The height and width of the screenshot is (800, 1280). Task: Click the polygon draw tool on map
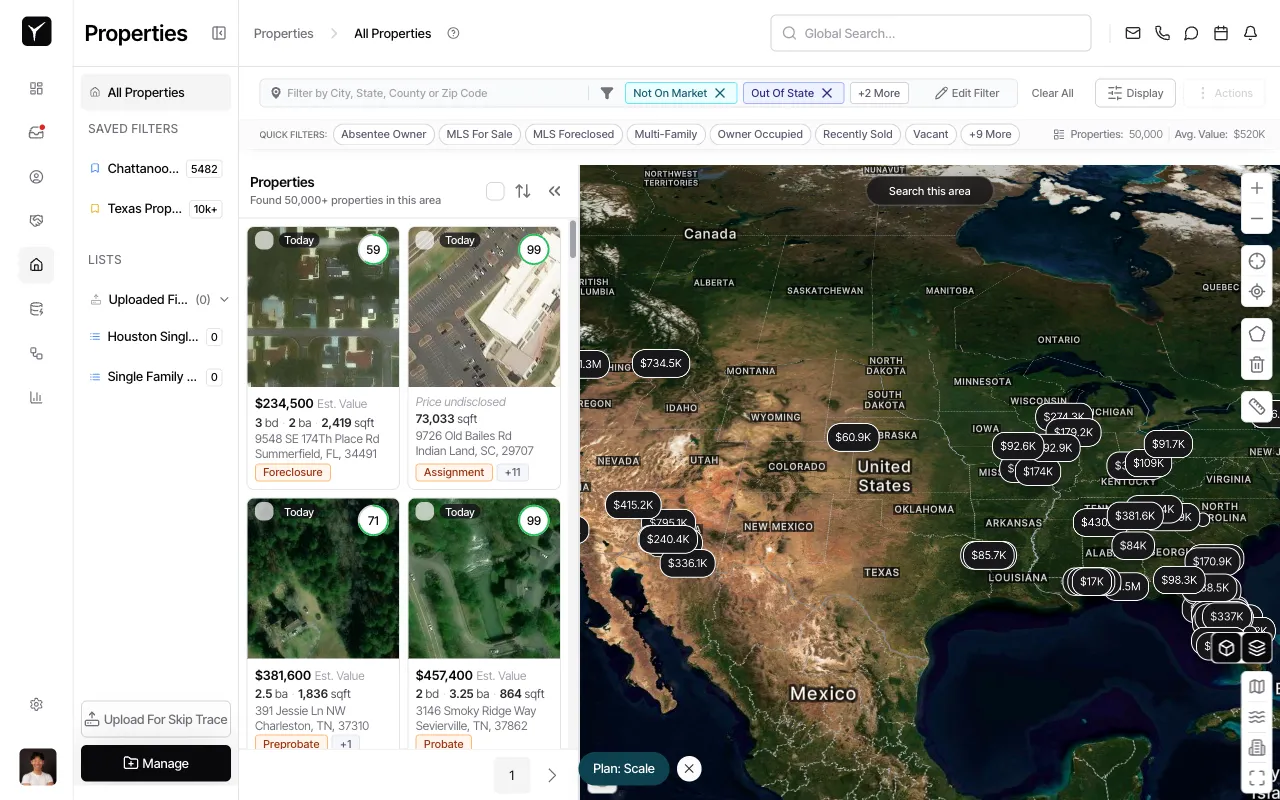click(1257, 334)
